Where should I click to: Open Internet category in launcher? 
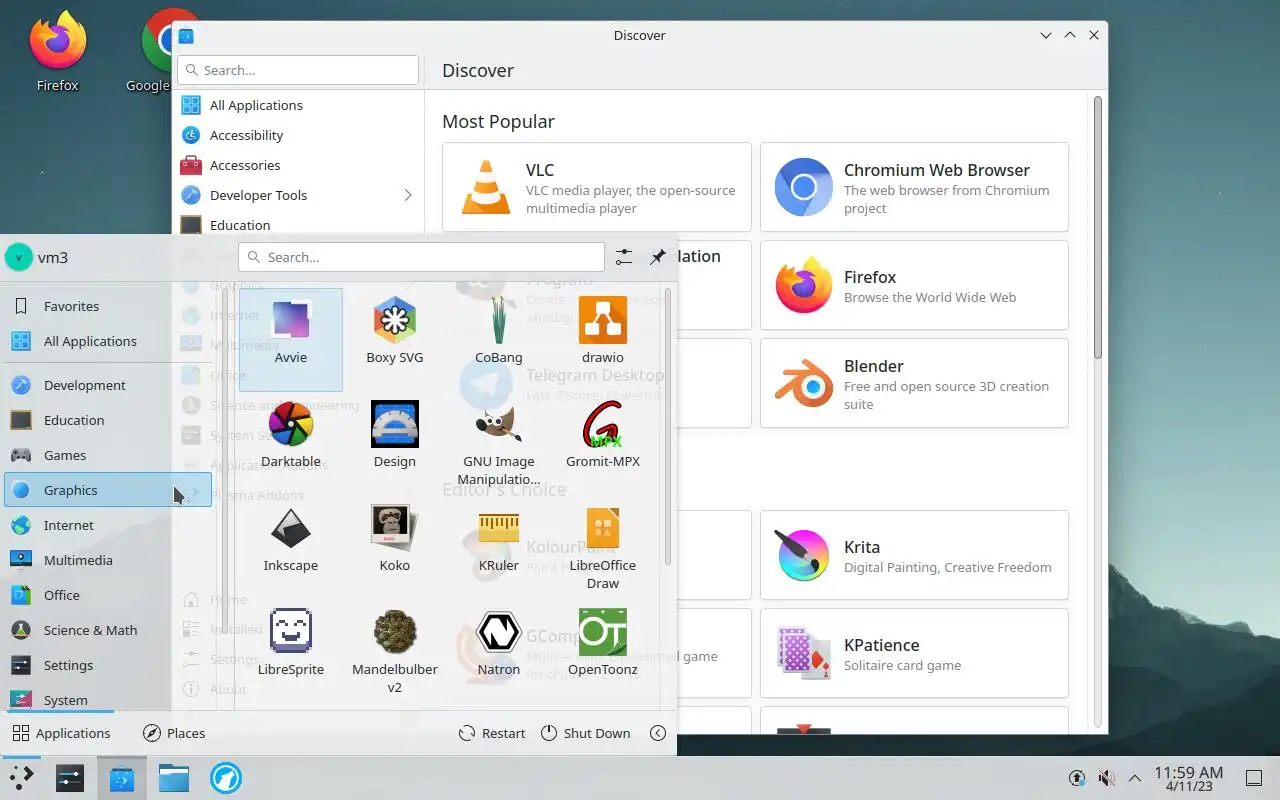pyautogui.click(x=108, y=525)
